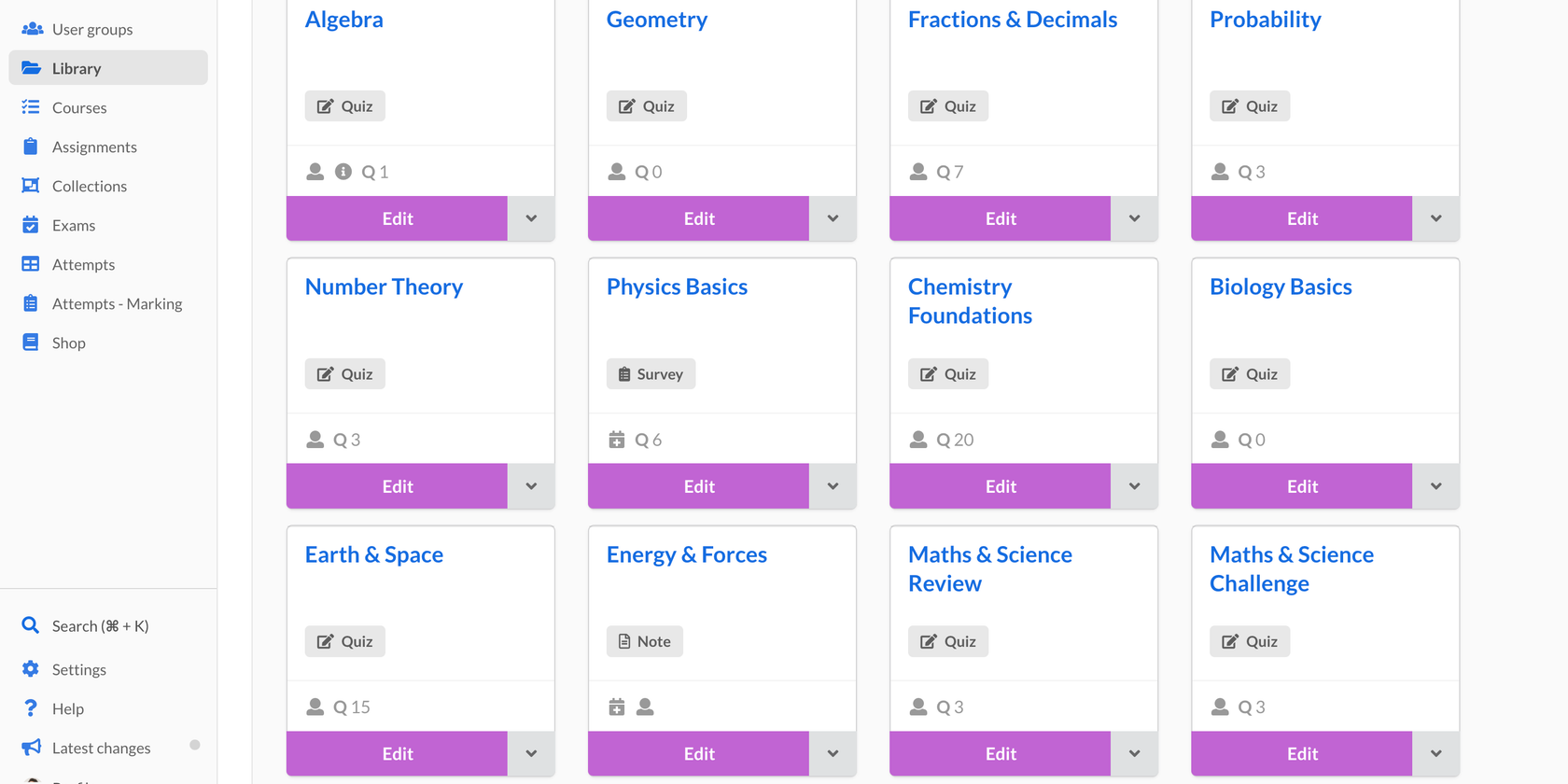This screenshot has height=784, width=1568.
Task: Open the dropdown on the Earth & Space card
Action: point(530,753)
